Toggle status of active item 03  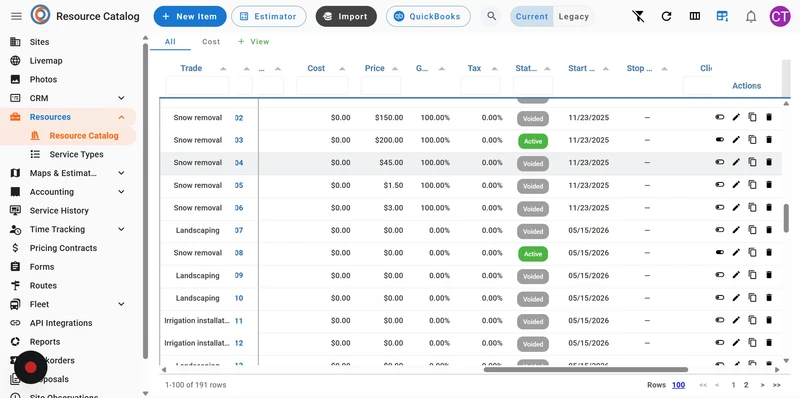pos(719,140)
